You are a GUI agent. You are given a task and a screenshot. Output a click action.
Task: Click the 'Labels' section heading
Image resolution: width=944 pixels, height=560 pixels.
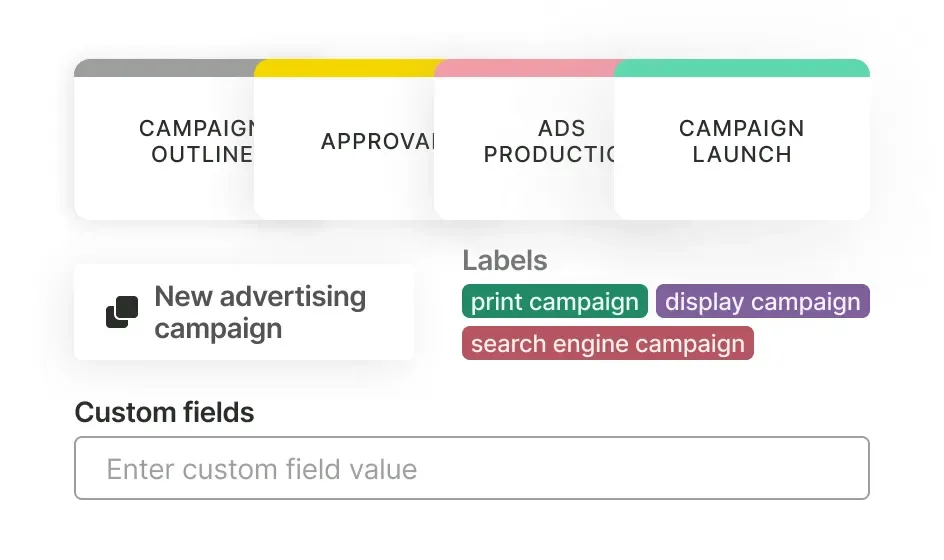505,261
